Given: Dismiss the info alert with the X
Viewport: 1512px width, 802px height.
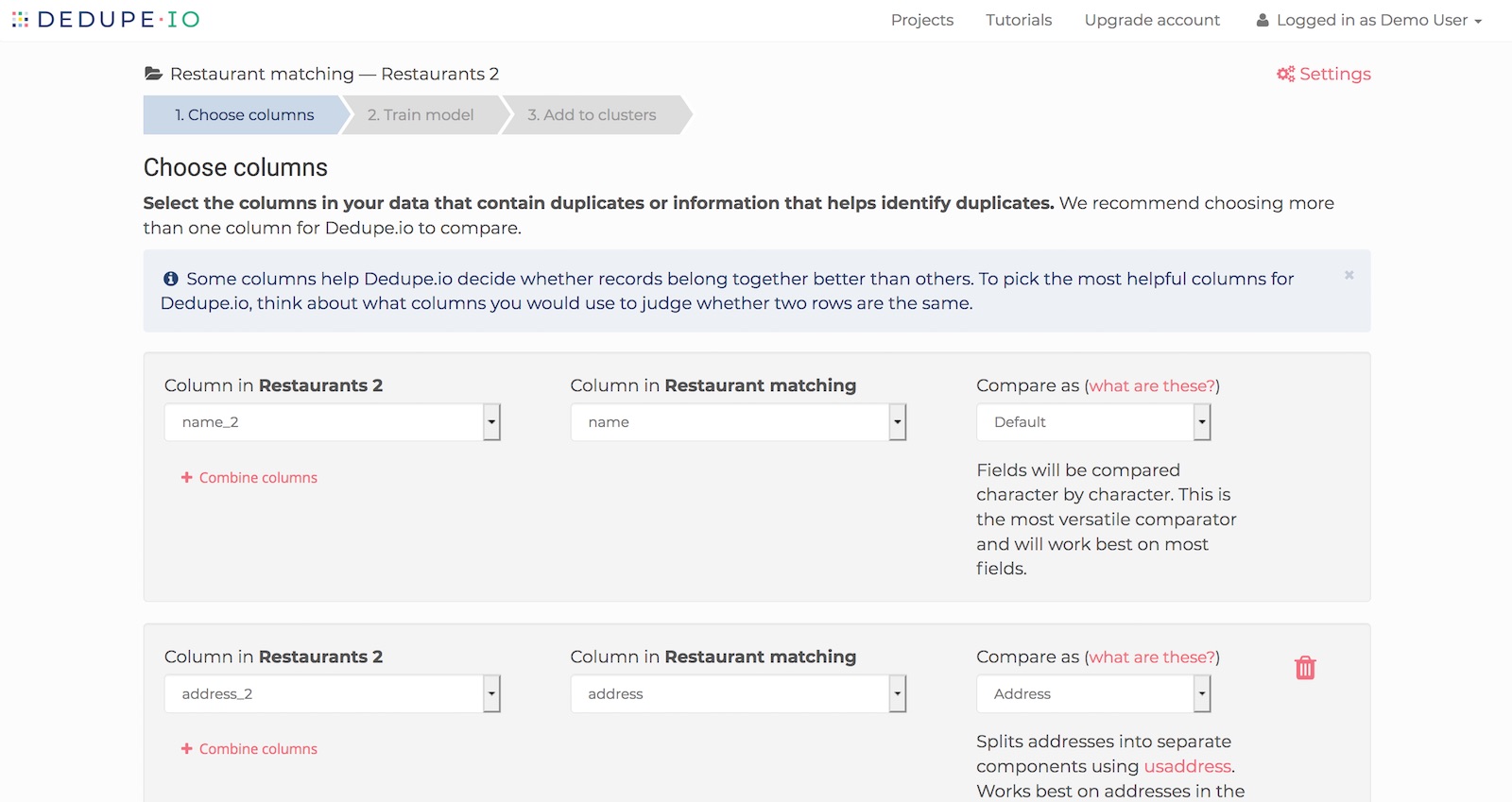Looking at the screenshot, I should [1349, 275].
